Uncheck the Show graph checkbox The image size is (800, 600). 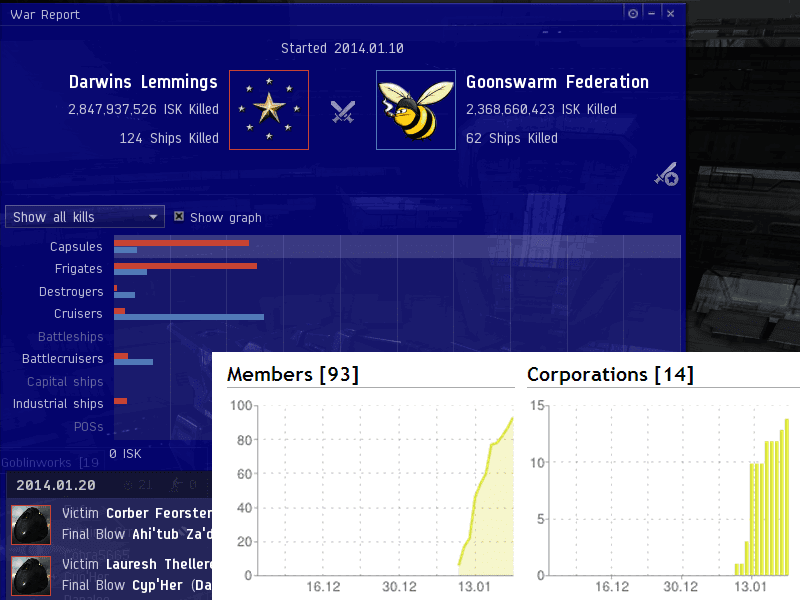pyautogui.click(x=179, y=216)
